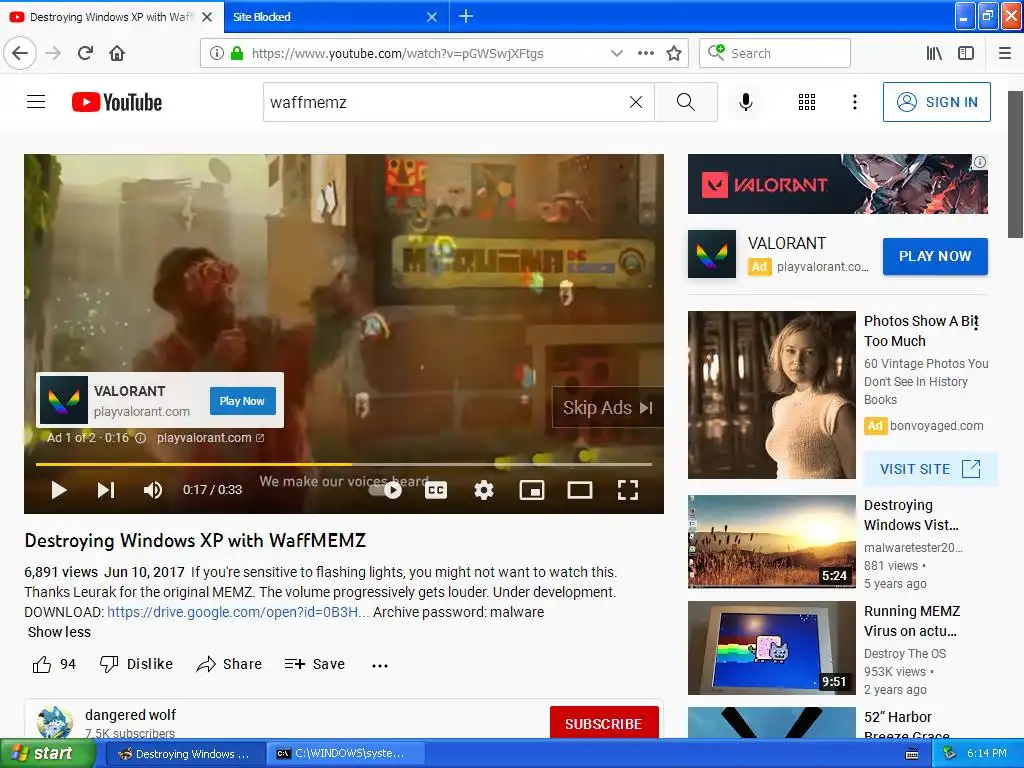This screenshot has width=1024, height=768.
Task: Toggle Firefox sidebar icon
Action: 966,53
